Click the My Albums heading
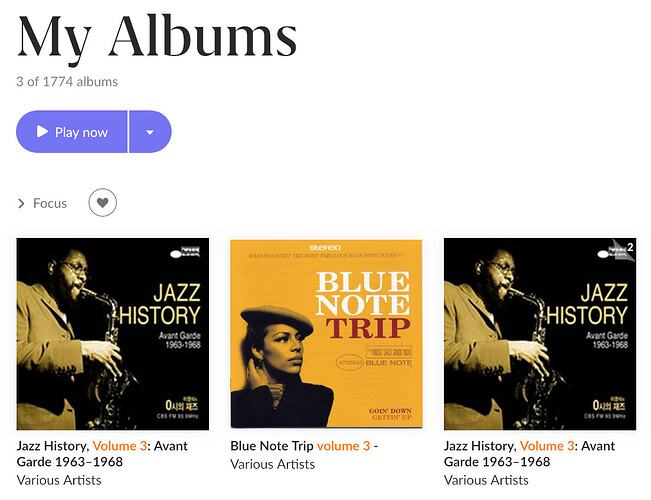Viewport: 651px width, 500px height. 157,36
